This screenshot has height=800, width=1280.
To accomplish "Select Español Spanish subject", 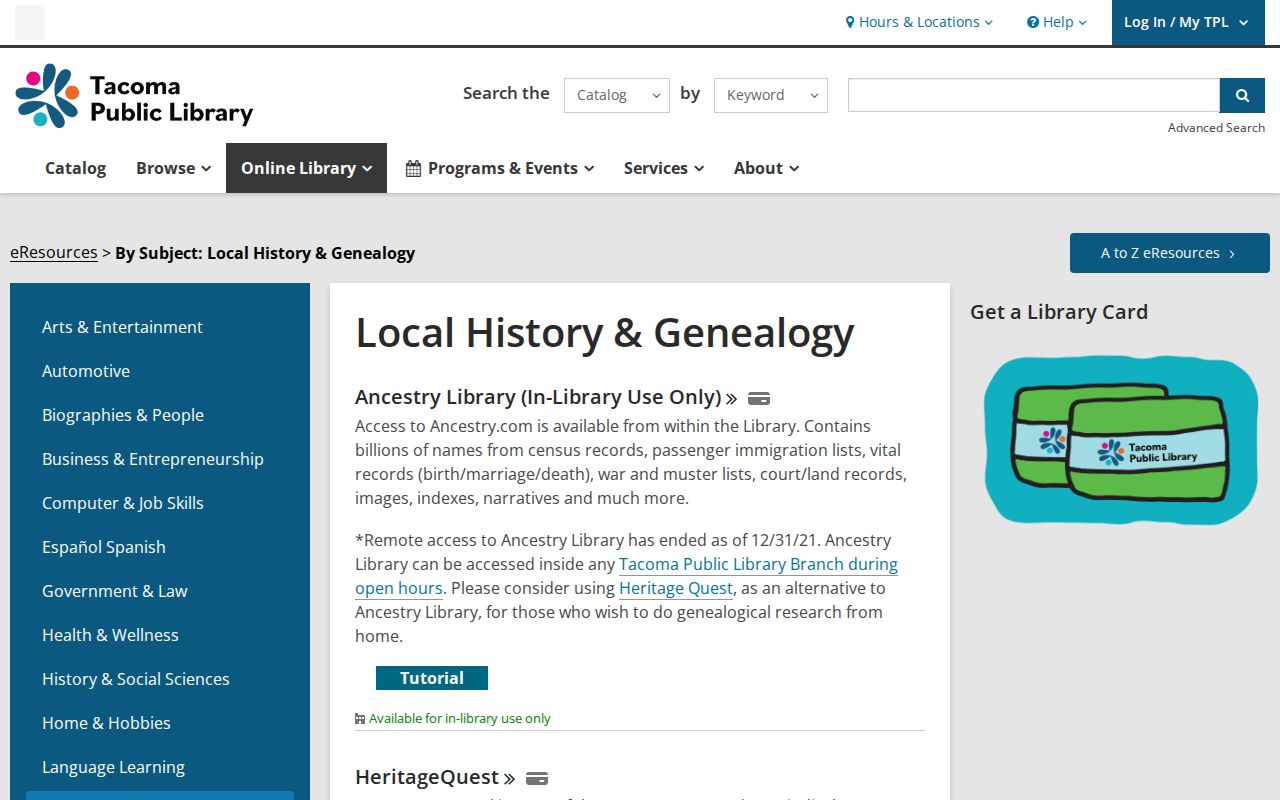I will tap(104, 547).
